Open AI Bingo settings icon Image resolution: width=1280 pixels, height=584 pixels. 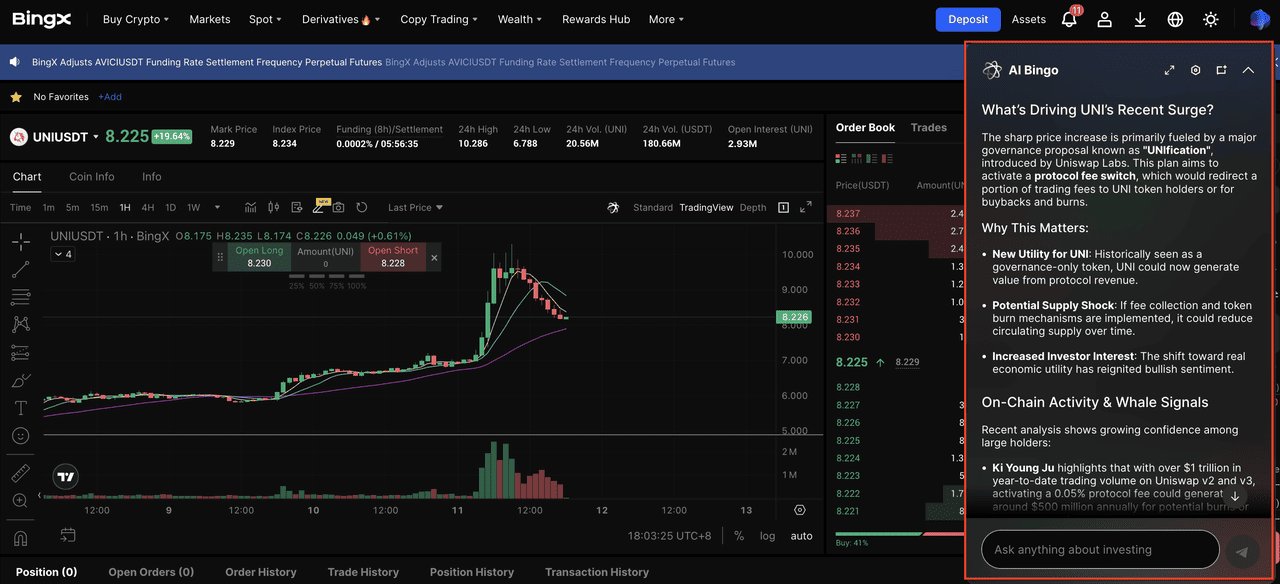pos(1195,70)
